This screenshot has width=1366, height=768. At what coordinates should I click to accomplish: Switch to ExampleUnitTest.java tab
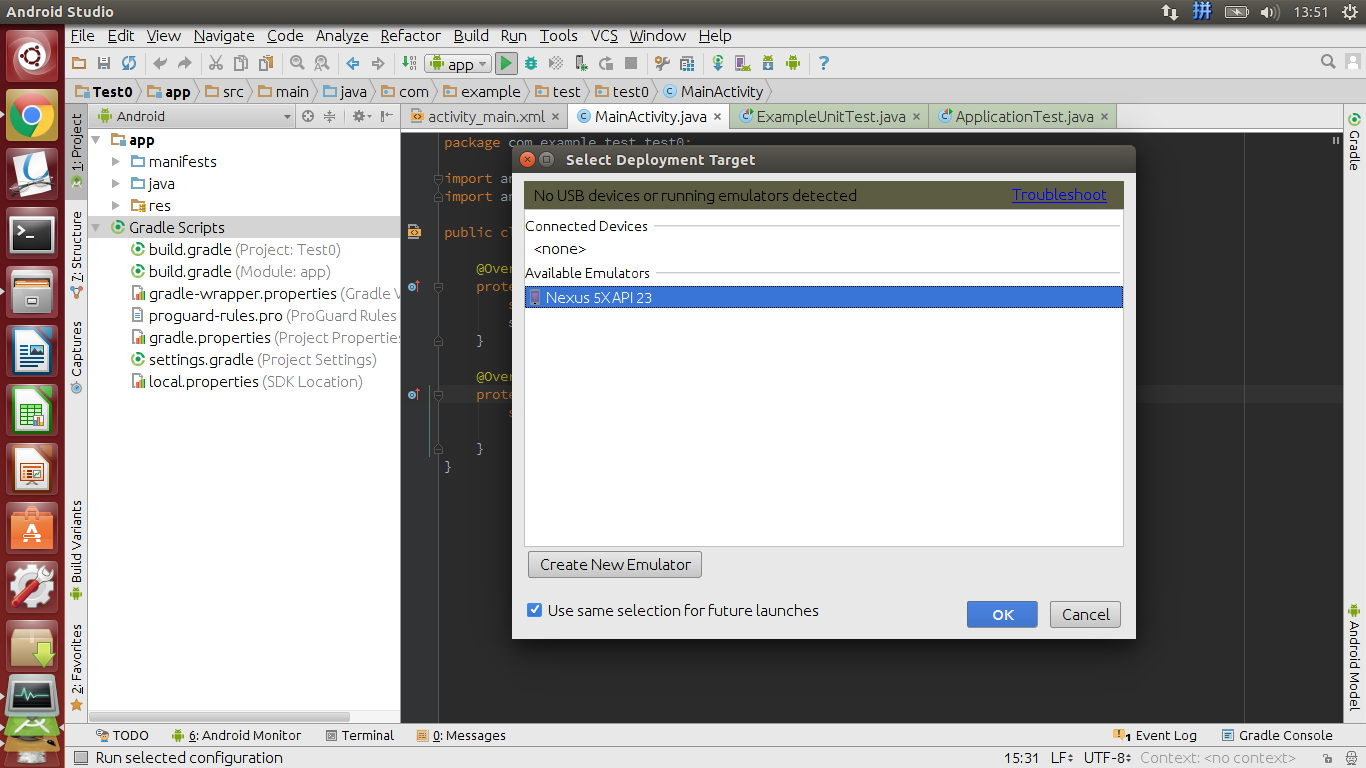pyautogui.click(x=830, y=116)
